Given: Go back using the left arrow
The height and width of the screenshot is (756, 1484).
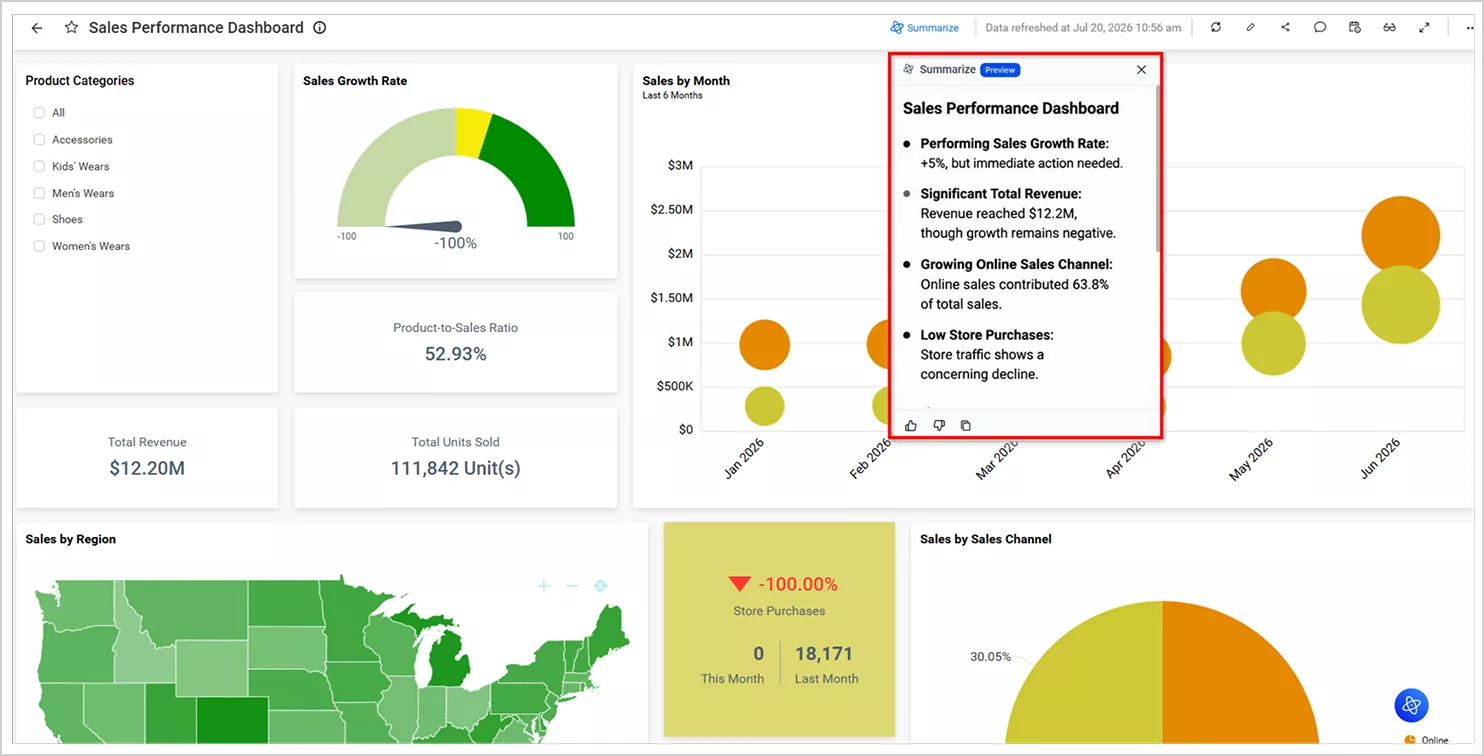Looking at the screenshot, I should [x=37, y=28].
